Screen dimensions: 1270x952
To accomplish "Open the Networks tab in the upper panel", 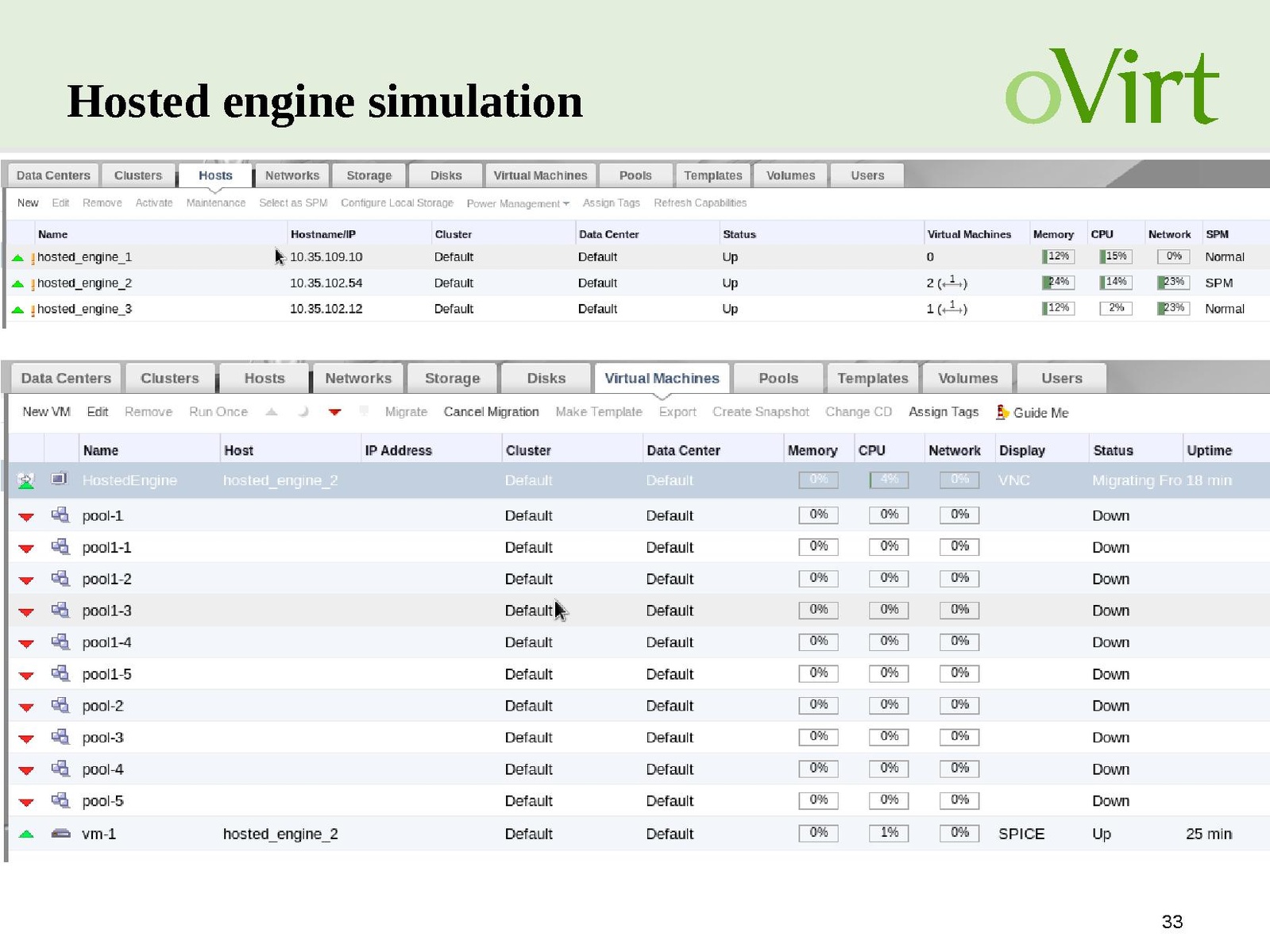I will click(291, 175).
